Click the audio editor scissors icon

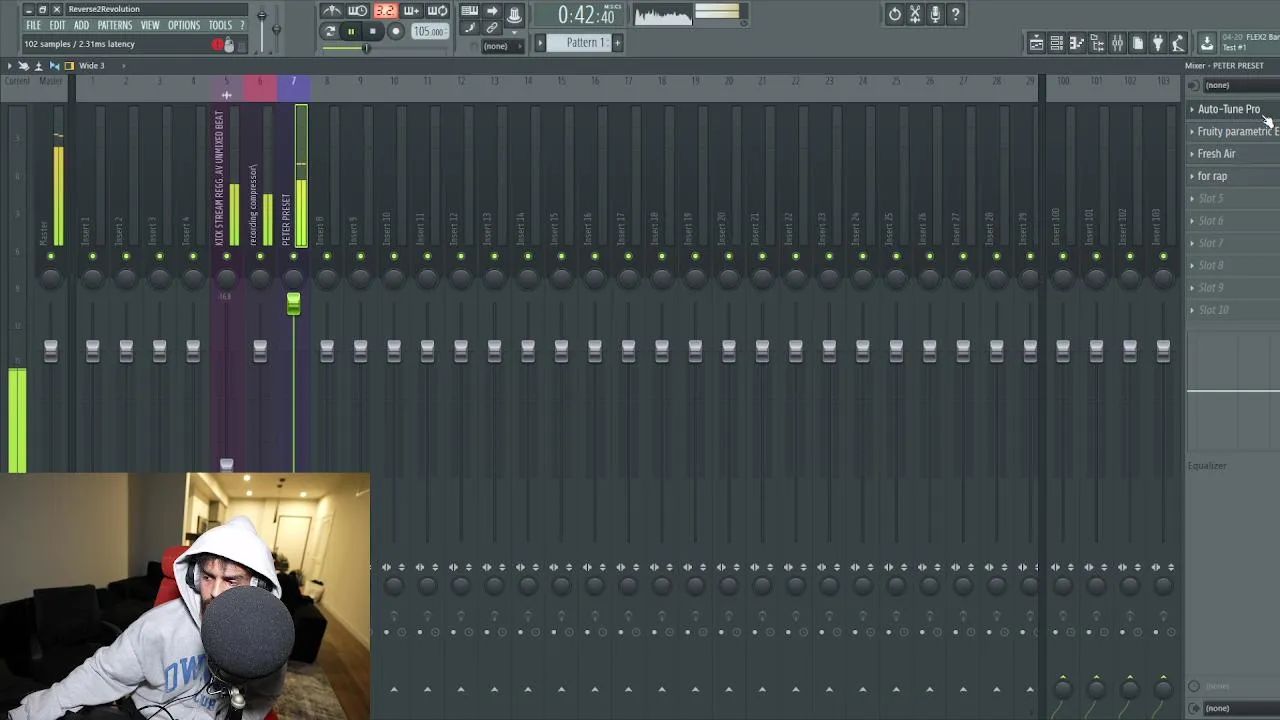pyautogui.click(x=915, y=14)
